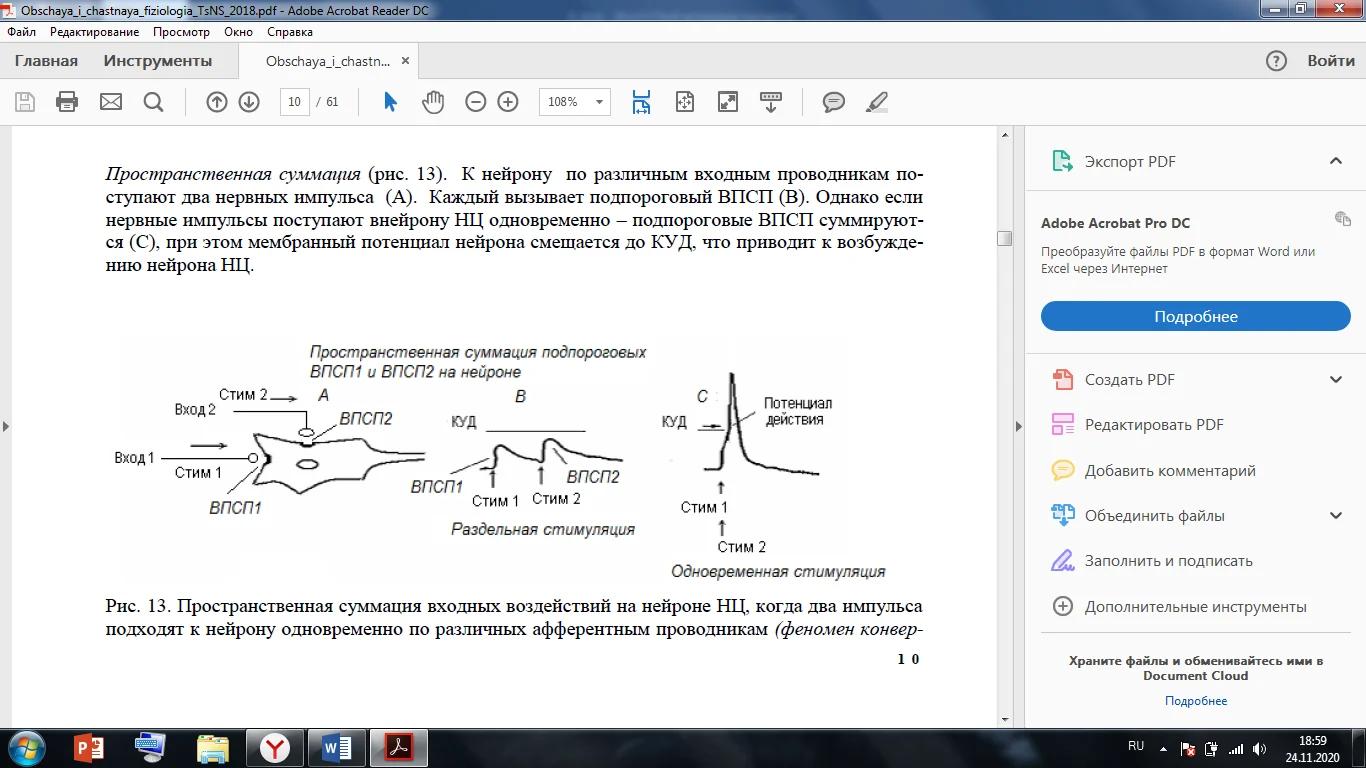Switch to full screen mode icon
Screen dimensions: 1366x768
pos(728,102)
